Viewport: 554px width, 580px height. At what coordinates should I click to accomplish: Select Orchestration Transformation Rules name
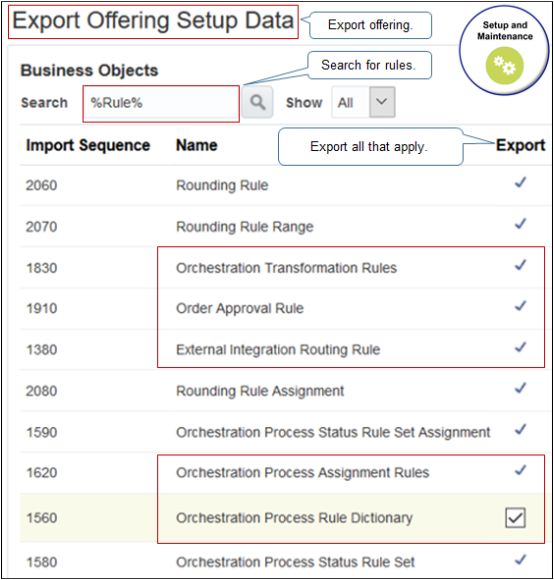point(286,268)
